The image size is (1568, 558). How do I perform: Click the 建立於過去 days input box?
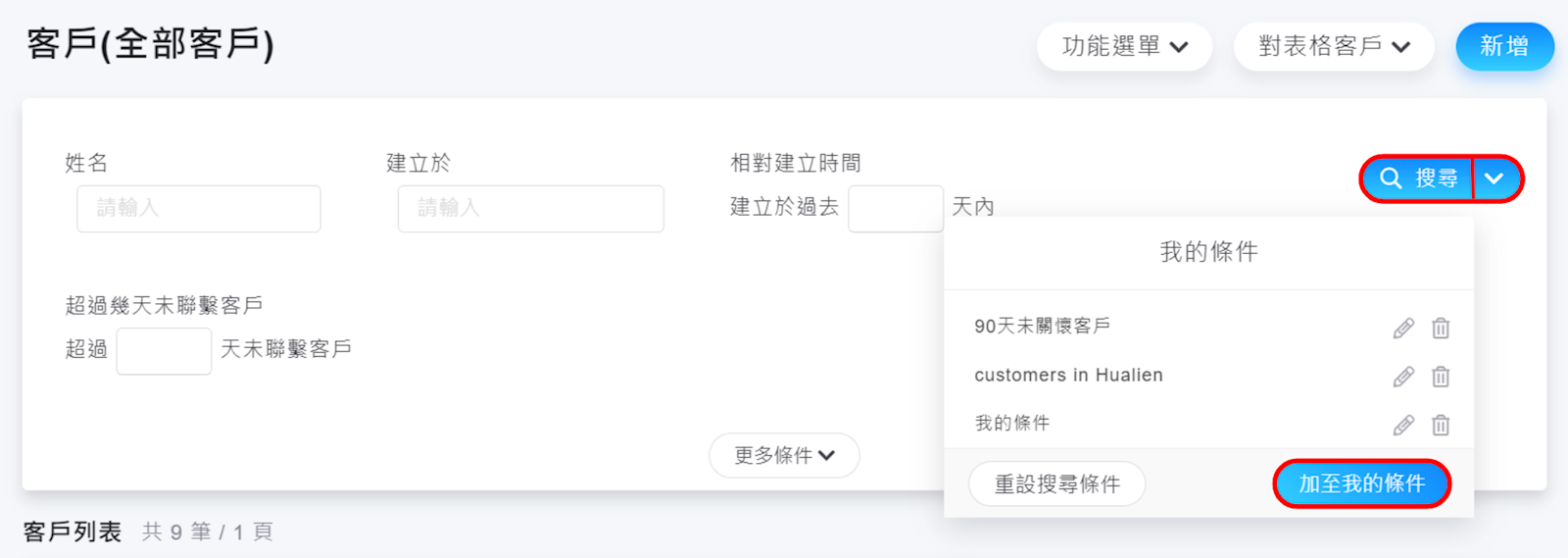(x=895, y=208)
